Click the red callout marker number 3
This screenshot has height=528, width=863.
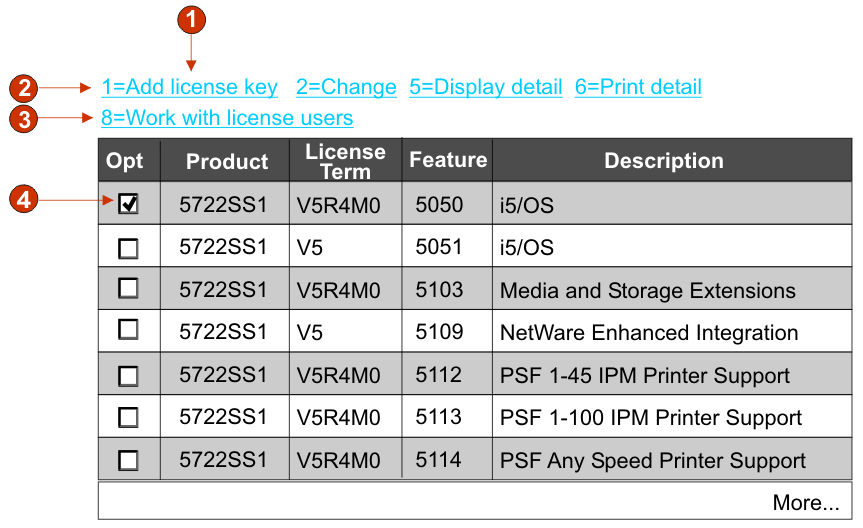[x=23, y=119]
